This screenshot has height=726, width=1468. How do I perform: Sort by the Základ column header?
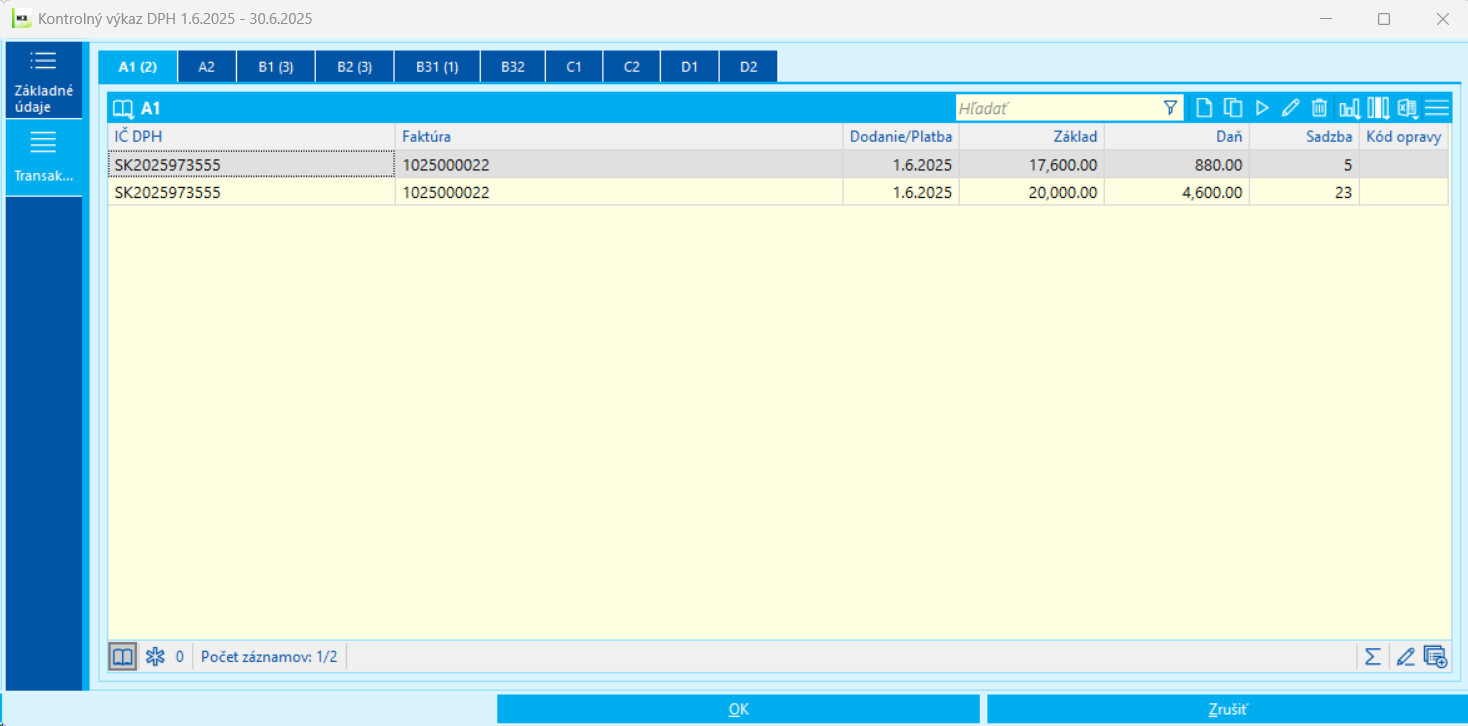1032,137
